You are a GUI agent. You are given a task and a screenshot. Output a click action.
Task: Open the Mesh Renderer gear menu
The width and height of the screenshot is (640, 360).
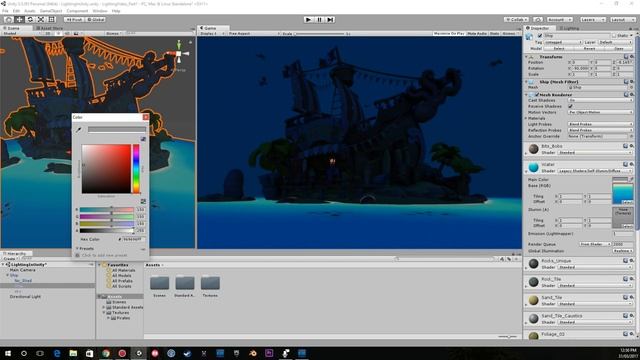pyautogui.click(x=631, y=94)
